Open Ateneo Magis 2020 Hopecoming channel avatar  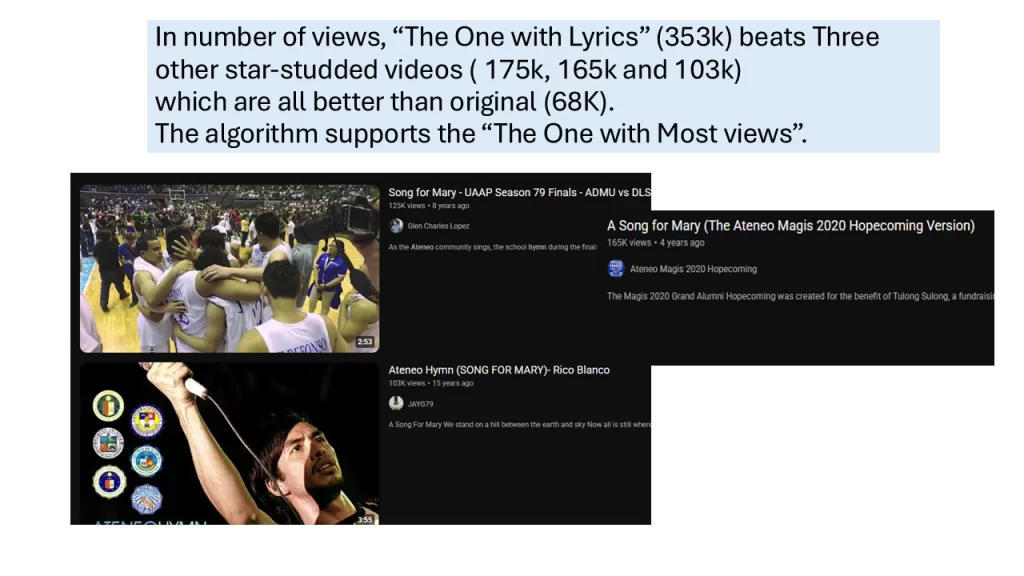pos(616,268)
